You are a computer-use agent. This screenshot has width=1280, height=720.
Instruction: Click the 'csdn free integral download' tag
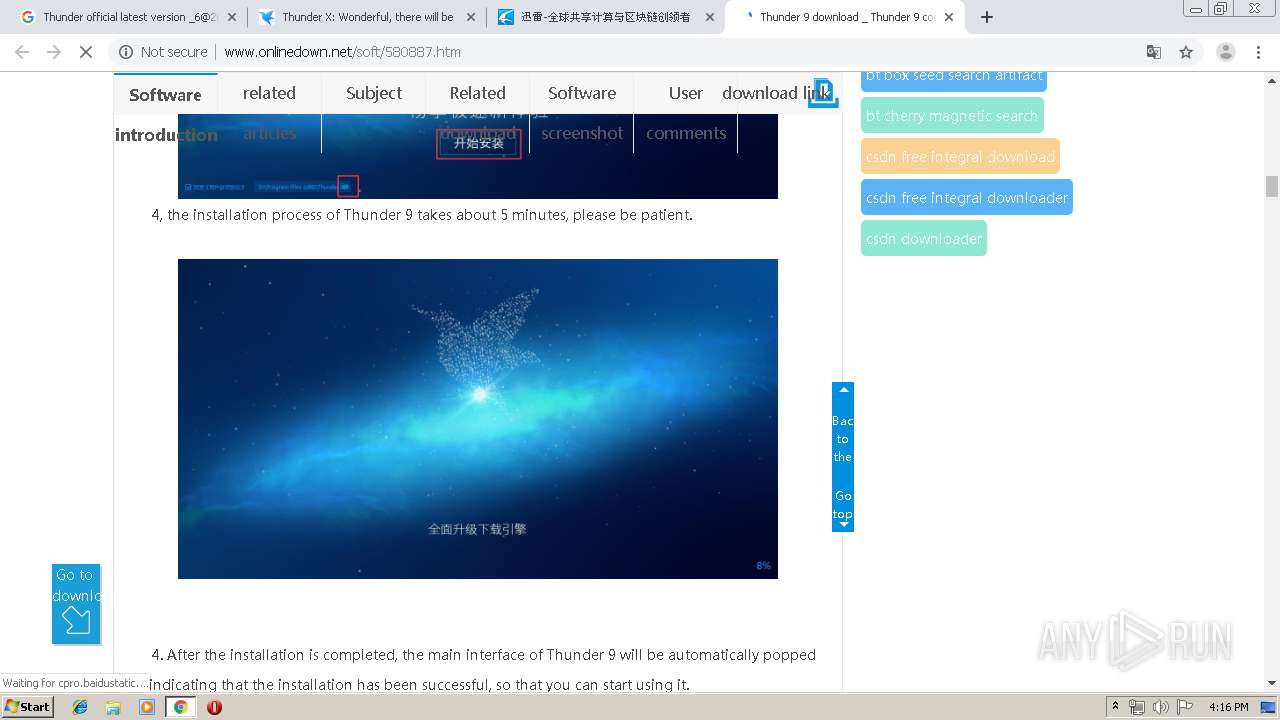coord(960,157)
